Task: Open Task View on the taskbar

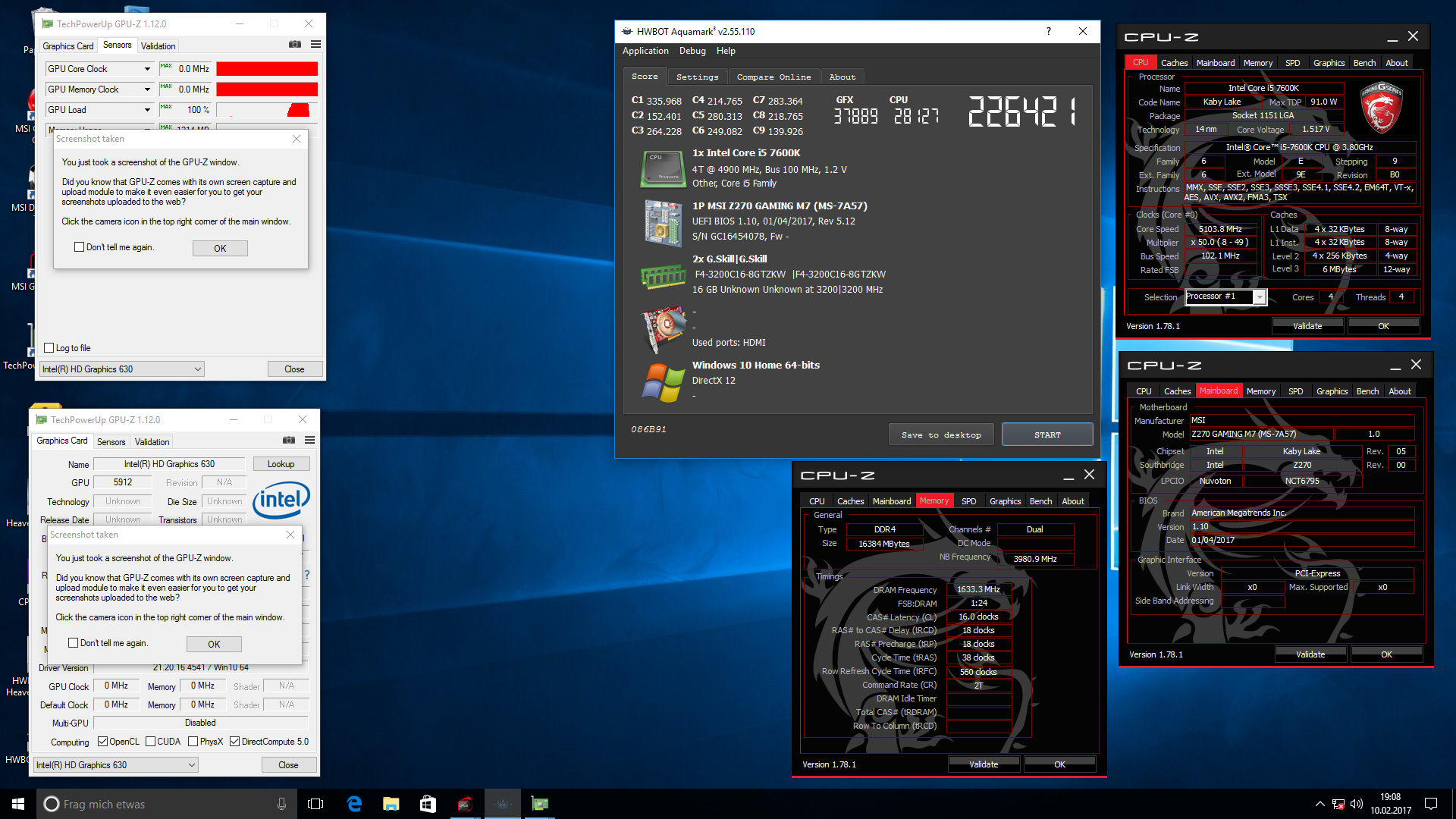Action: pos(315,804)
